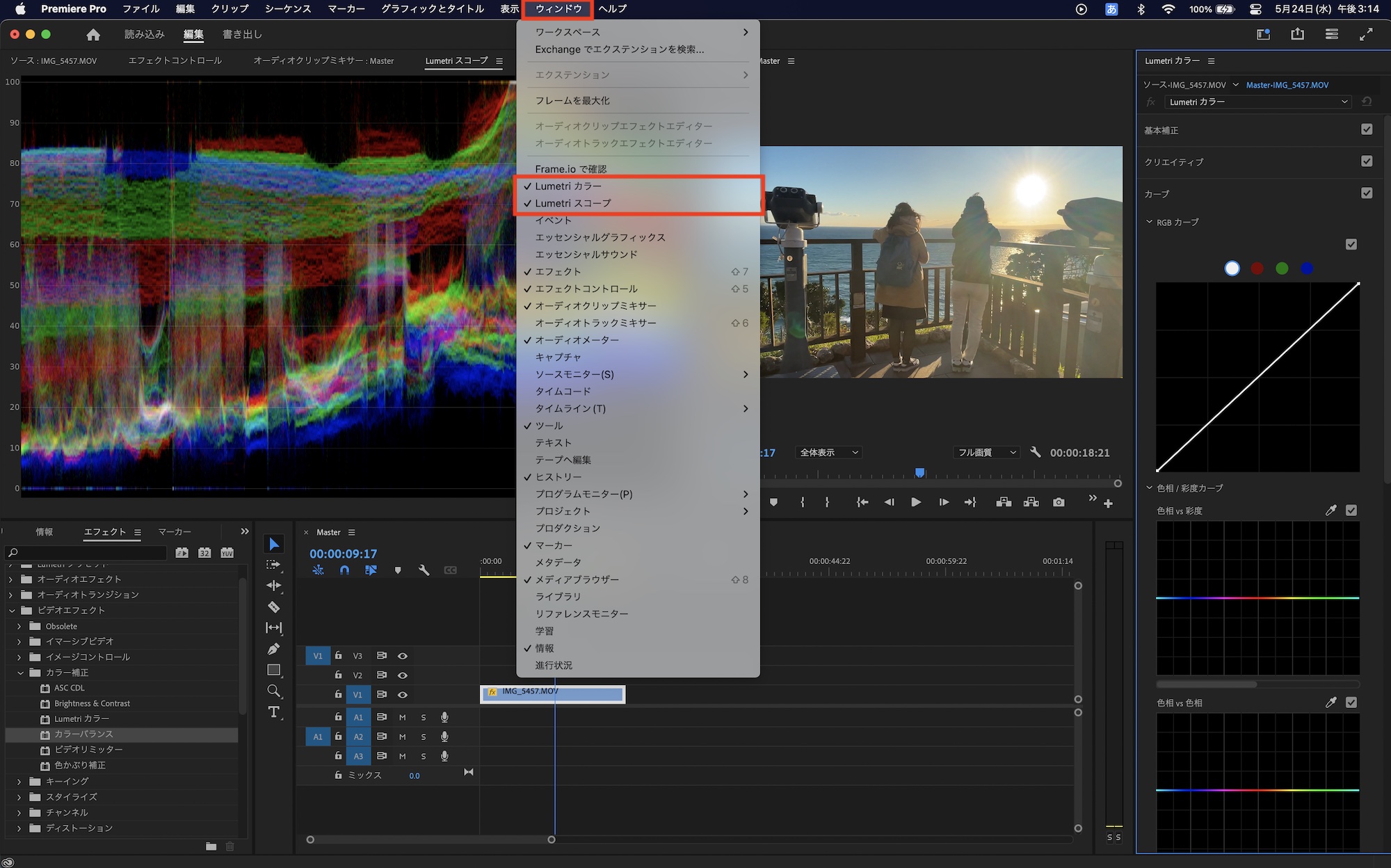The height and width of the screenshot is (868, 1391).
Task: Select the red channel swatch in RGB curves
Action: click(x=1257, y=268)
